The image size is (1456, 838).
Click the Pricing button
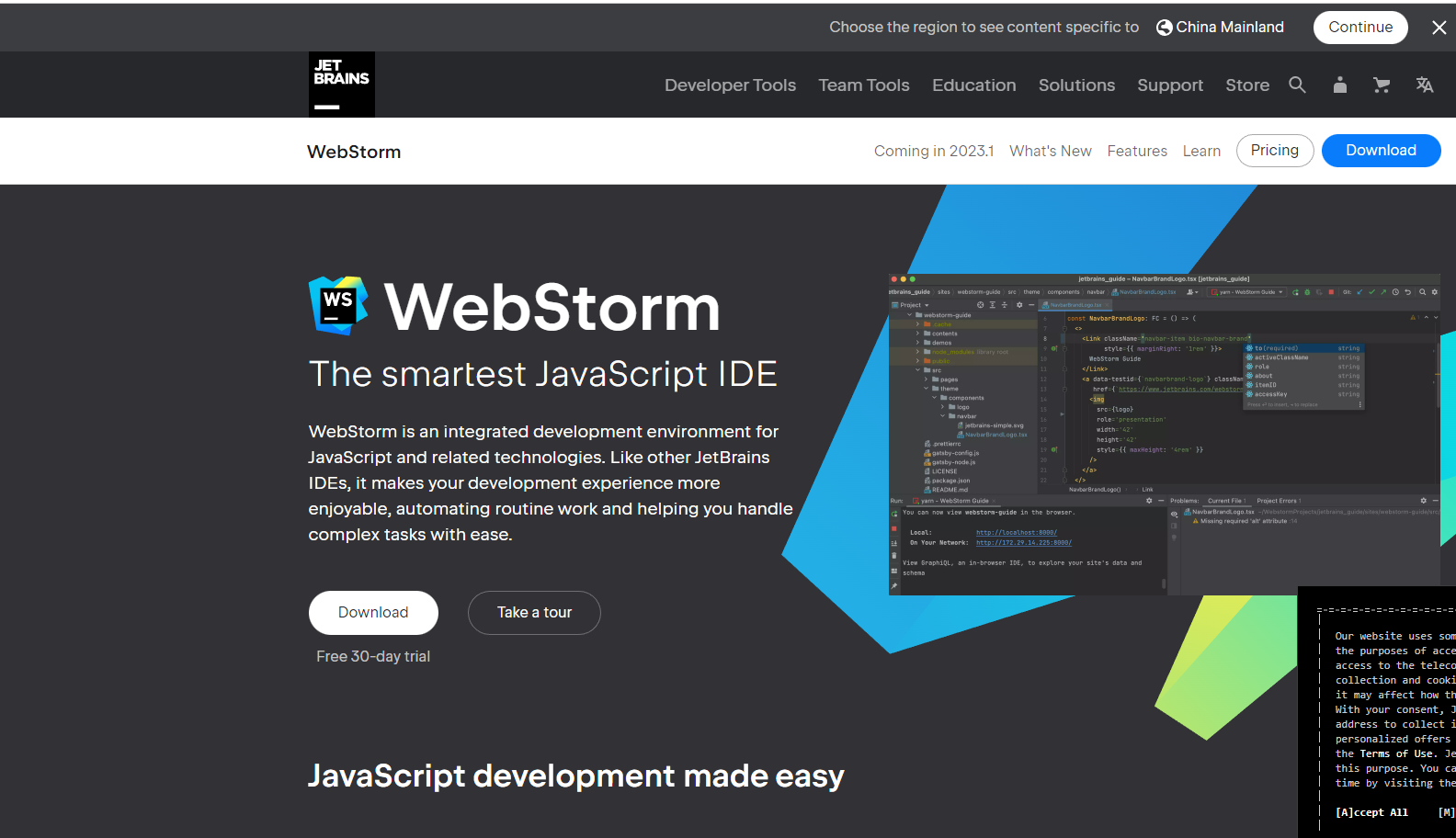[x=1275, y=151]
